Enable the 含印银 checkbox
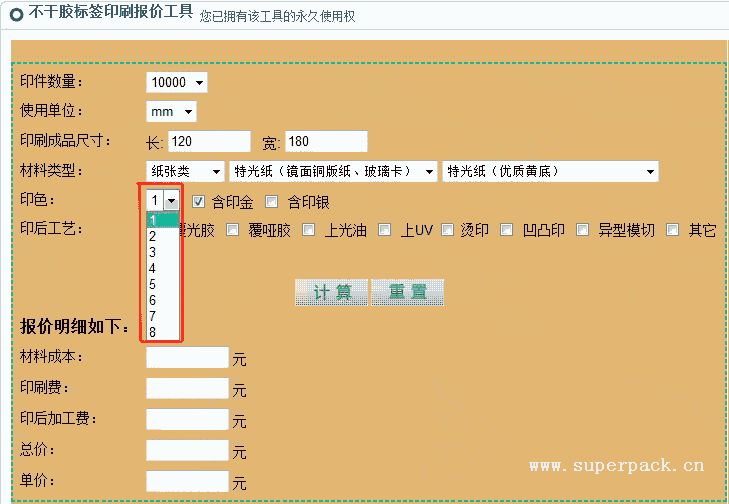 click(272, 201)
